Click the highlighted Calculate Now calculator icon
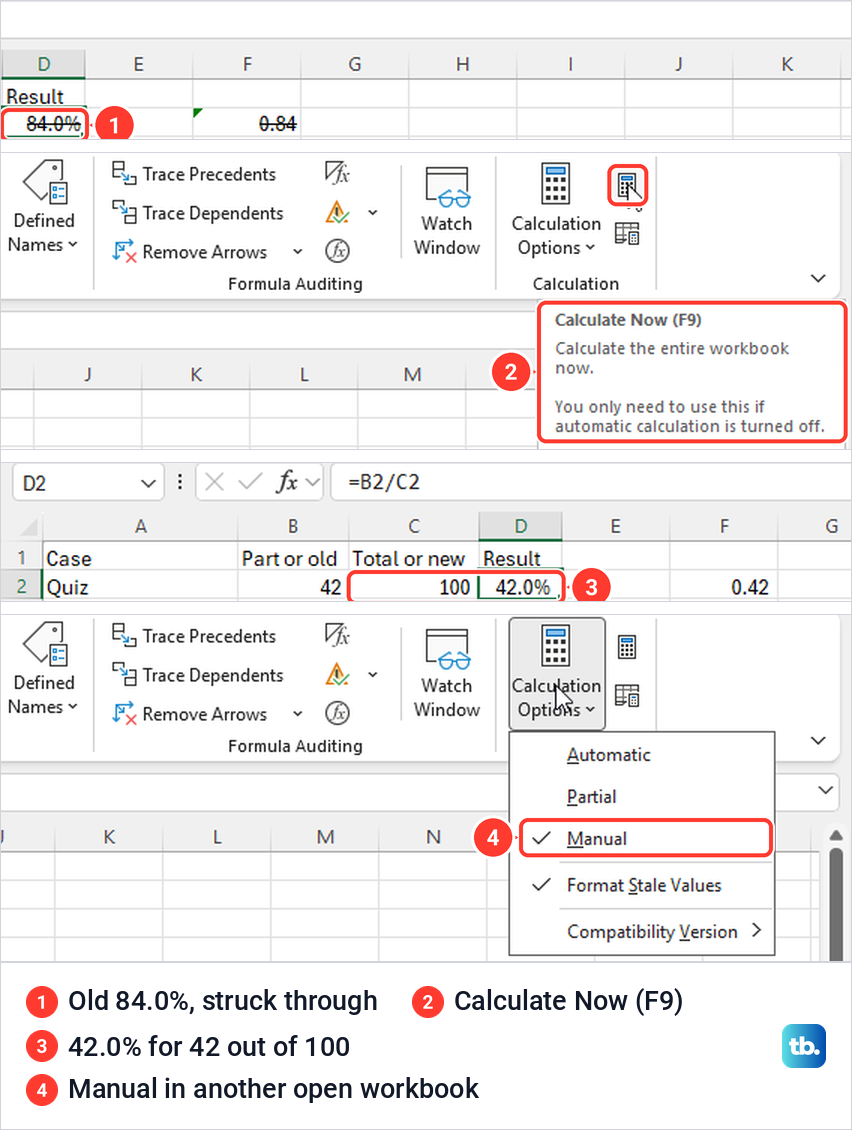The height and width of the screenshot is (1130, 852). pos(627,186)
